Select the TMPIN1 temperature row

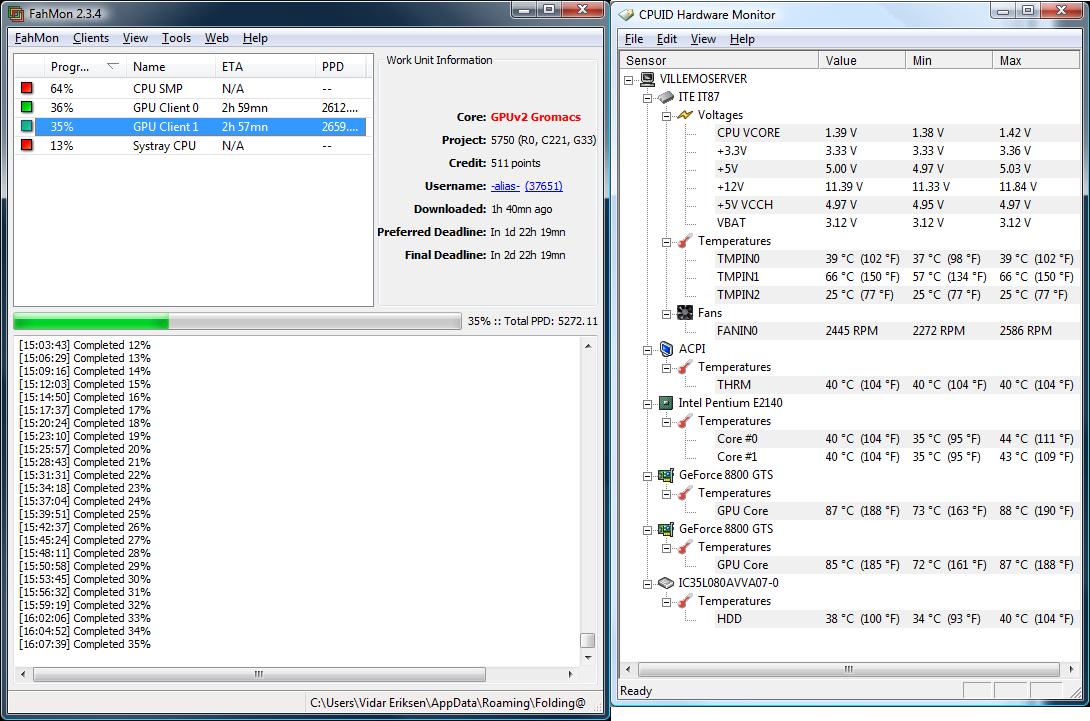pyautogui.click(x=897, y=277)
